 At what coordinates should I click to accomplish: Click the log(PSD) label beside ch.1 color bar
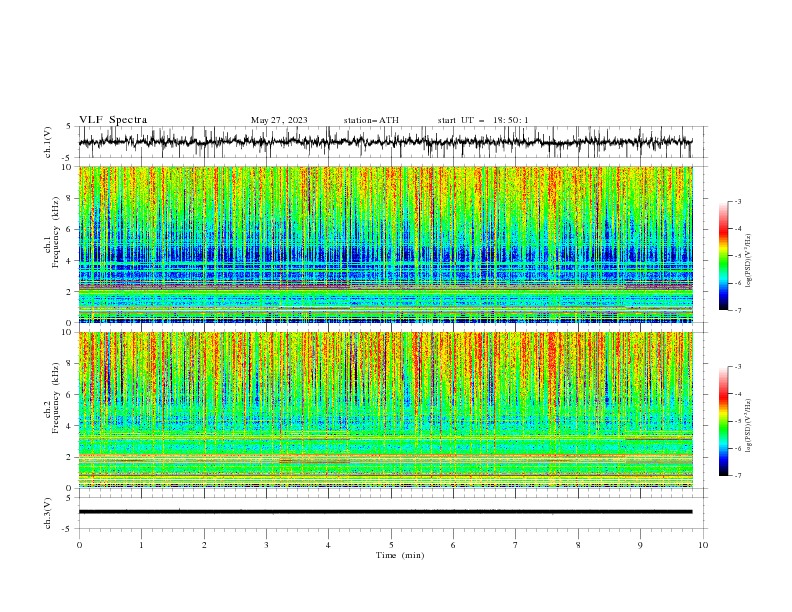(749, 261)
